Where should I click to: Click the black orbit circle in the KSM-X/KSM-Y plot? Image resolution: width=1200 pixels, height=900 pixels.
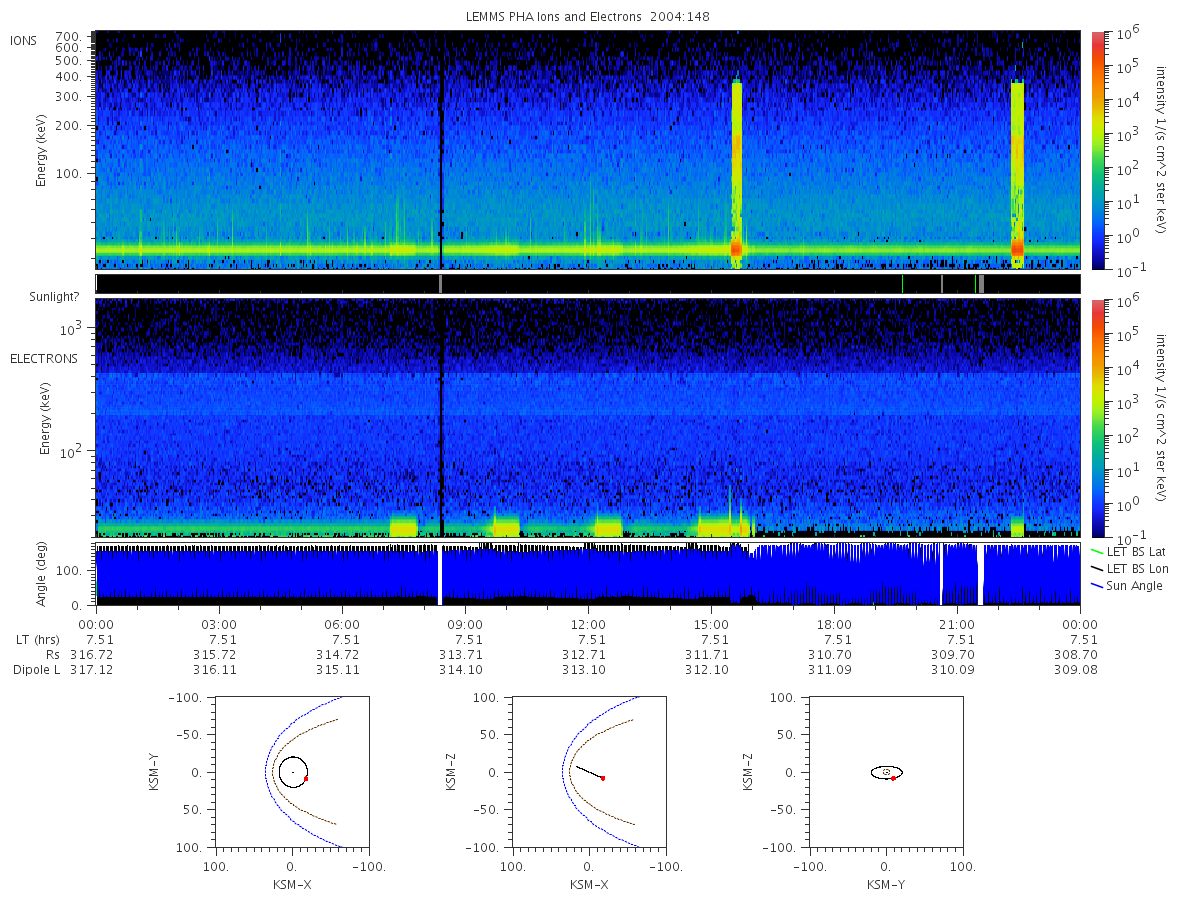pos(293,772)
